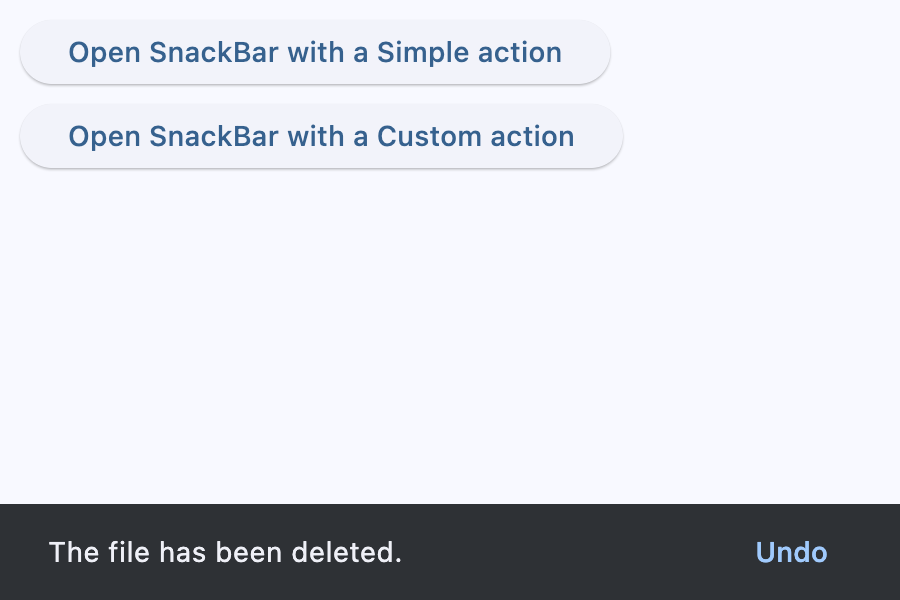Click the dark snackbar notification bar

coord(450,552)
